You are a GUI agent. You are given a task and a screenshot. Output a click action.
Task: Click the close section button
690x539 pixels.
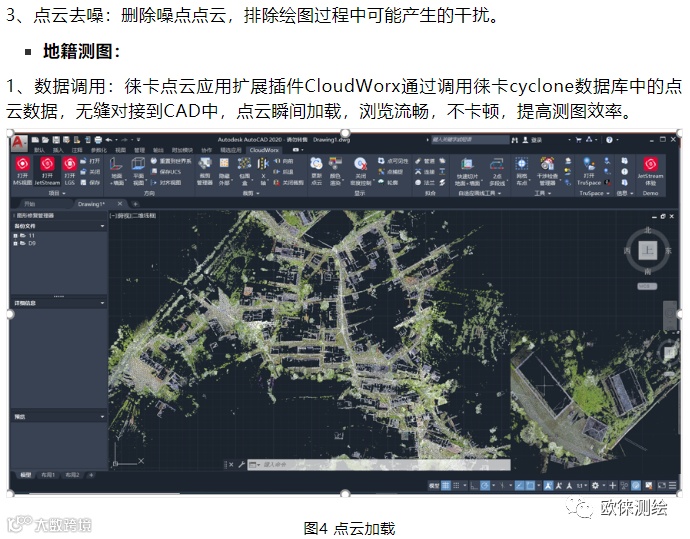pyautogui.click(x=289, y=182)
